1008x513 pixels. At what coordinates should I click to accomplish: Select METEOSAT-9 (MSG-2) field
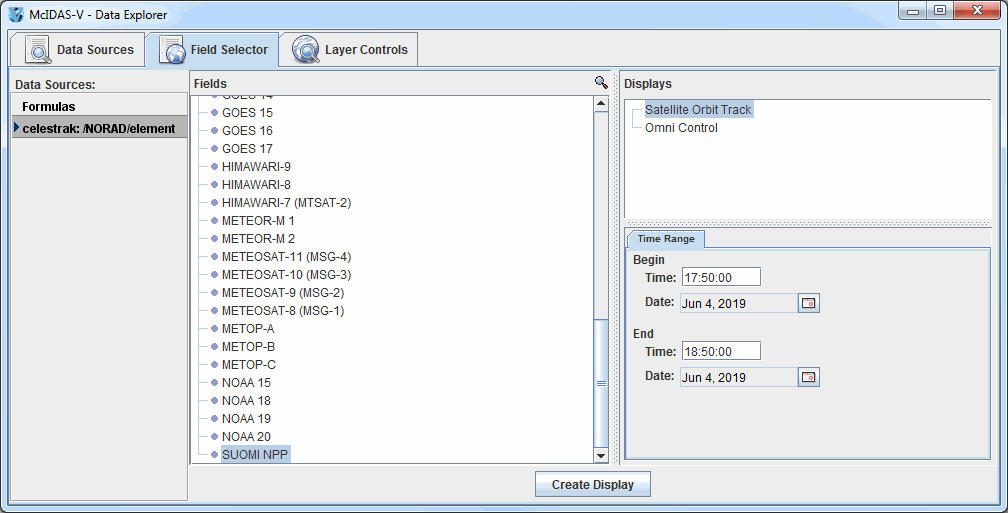(283, 292)
